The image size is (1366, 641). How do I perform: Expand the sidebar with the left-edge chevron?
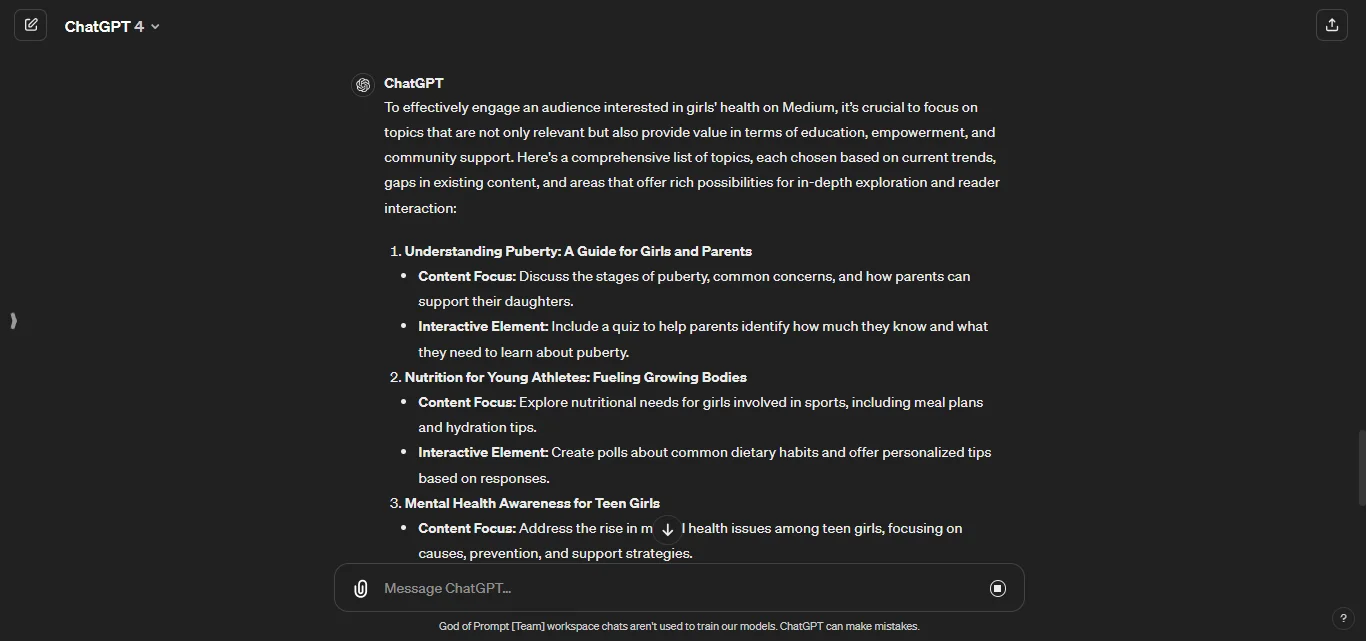[x=13, y=321]
